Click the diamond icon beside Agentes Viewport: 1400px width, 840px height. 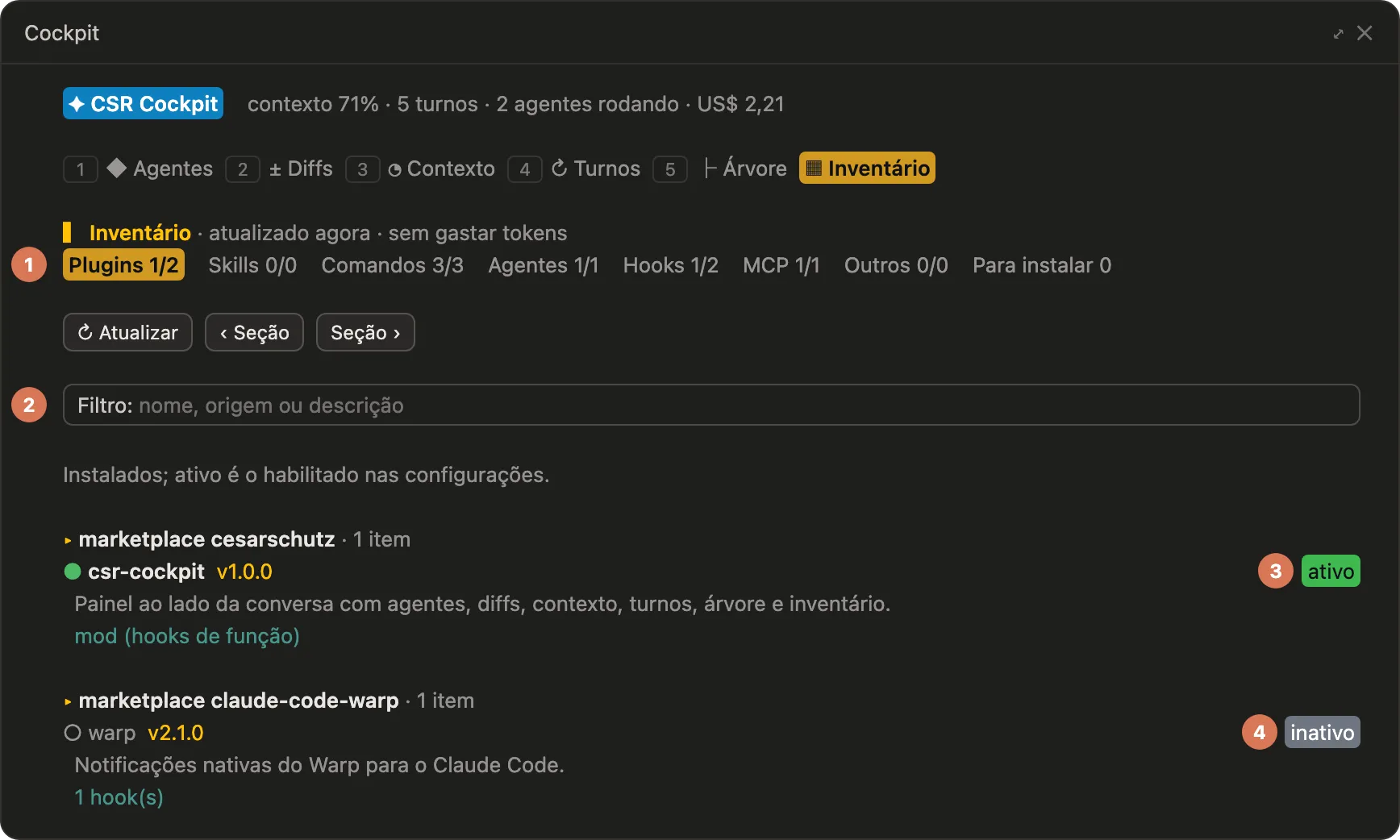pyautogui.click(x=117, y=168)
